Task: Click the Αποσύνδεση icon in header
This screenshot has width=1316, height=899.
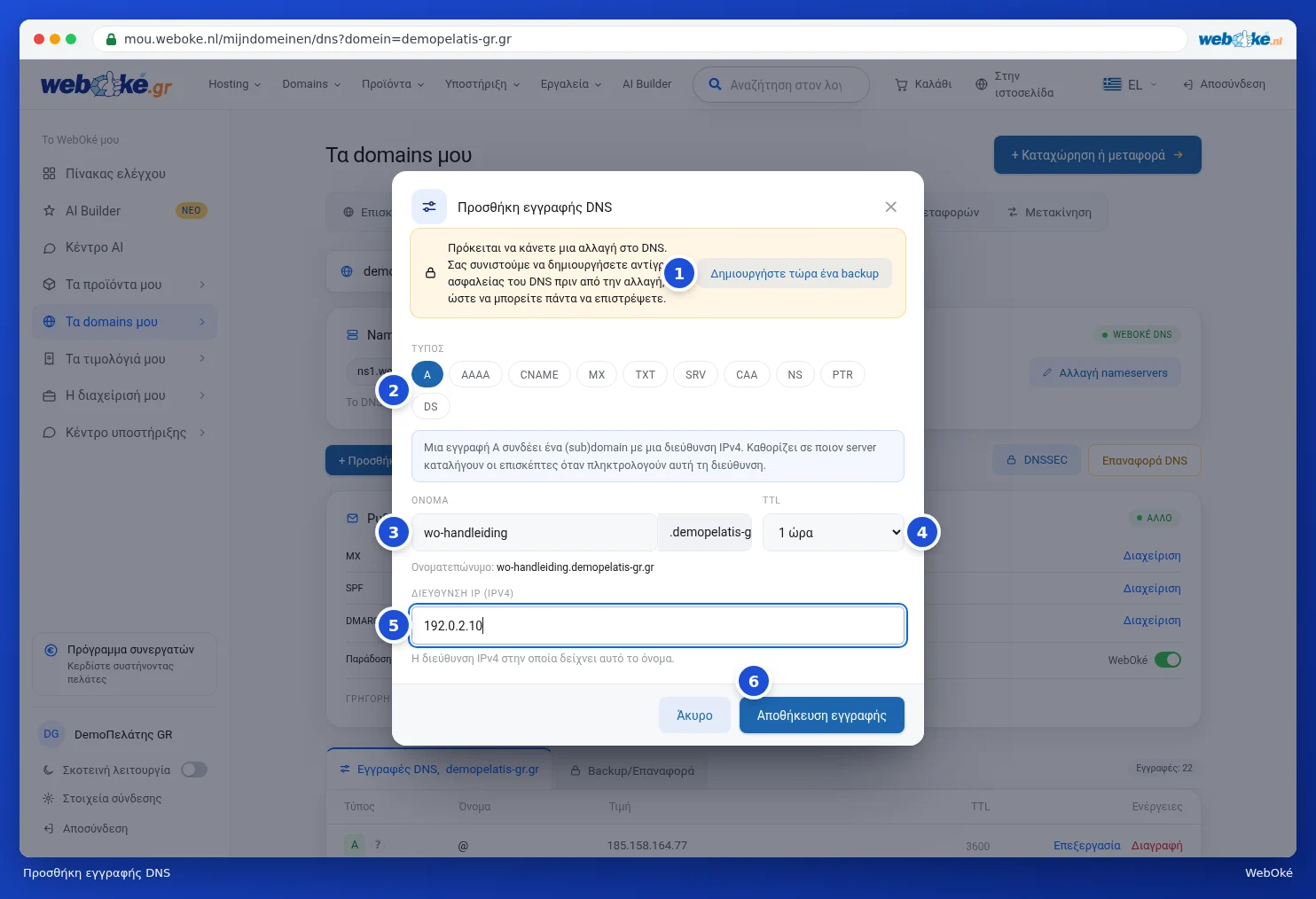Action: (x=1187, y=85)
